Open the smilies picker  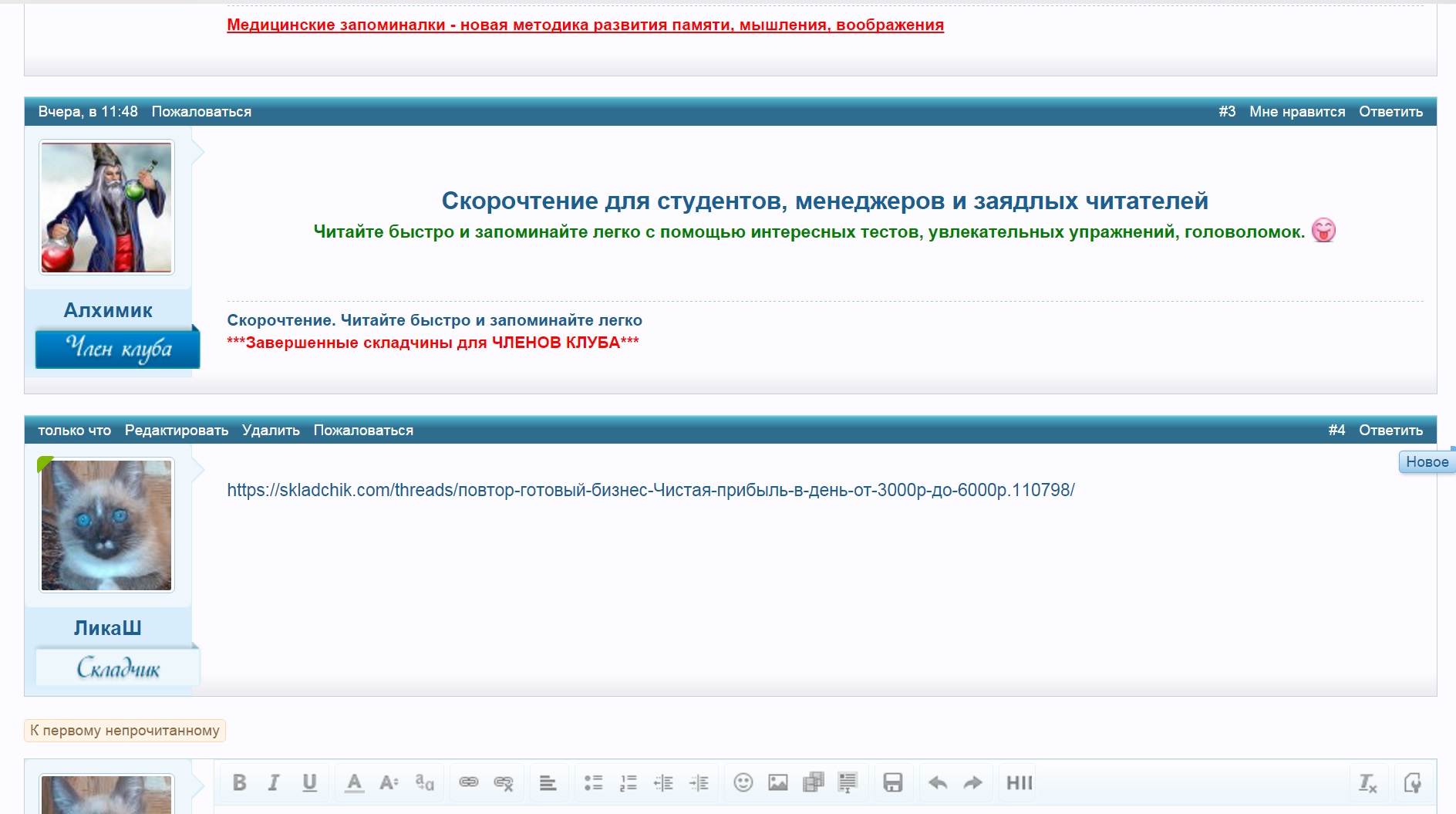point(743,782)
